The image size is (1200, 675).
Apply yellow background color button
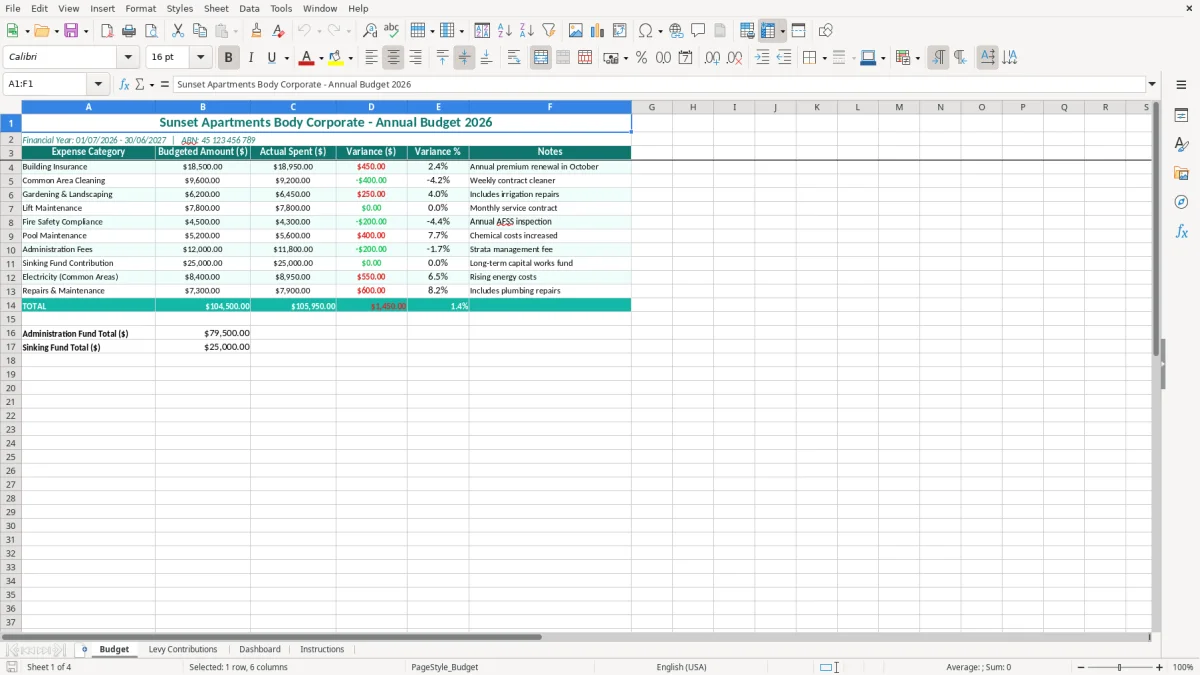click(336, 58)
